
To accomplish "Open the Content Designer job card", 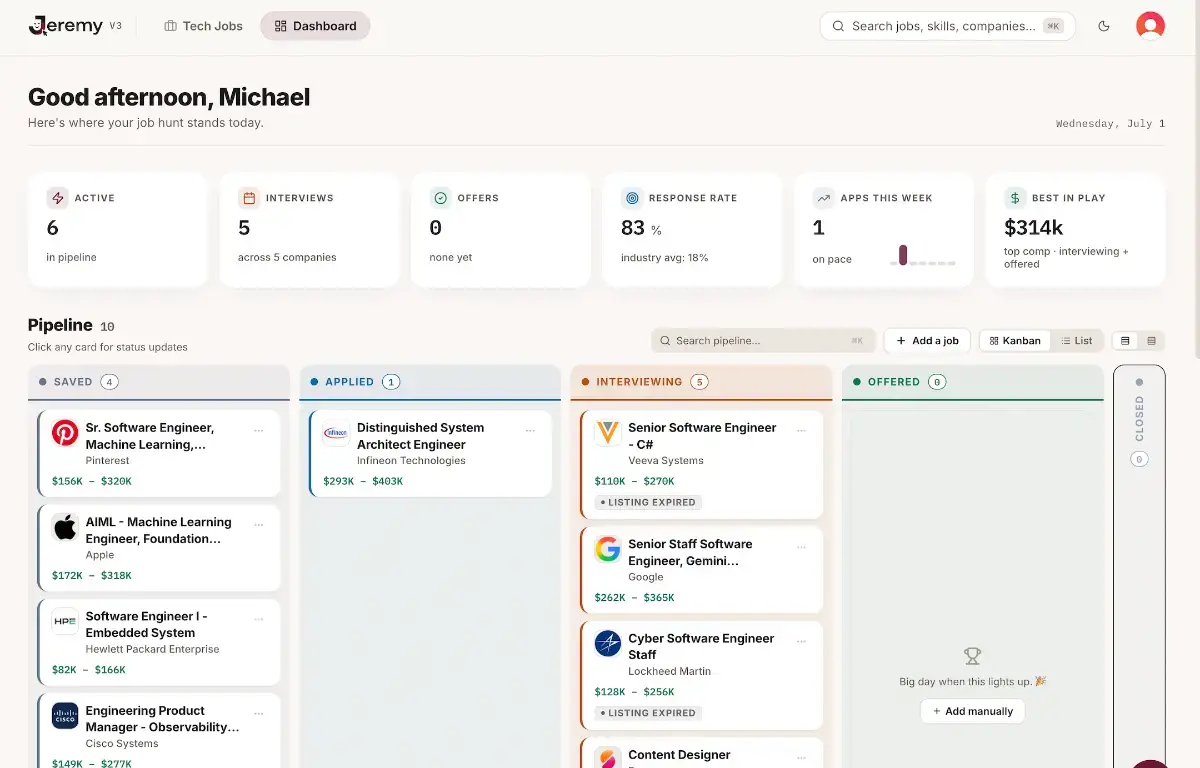I will coord(701,753).
